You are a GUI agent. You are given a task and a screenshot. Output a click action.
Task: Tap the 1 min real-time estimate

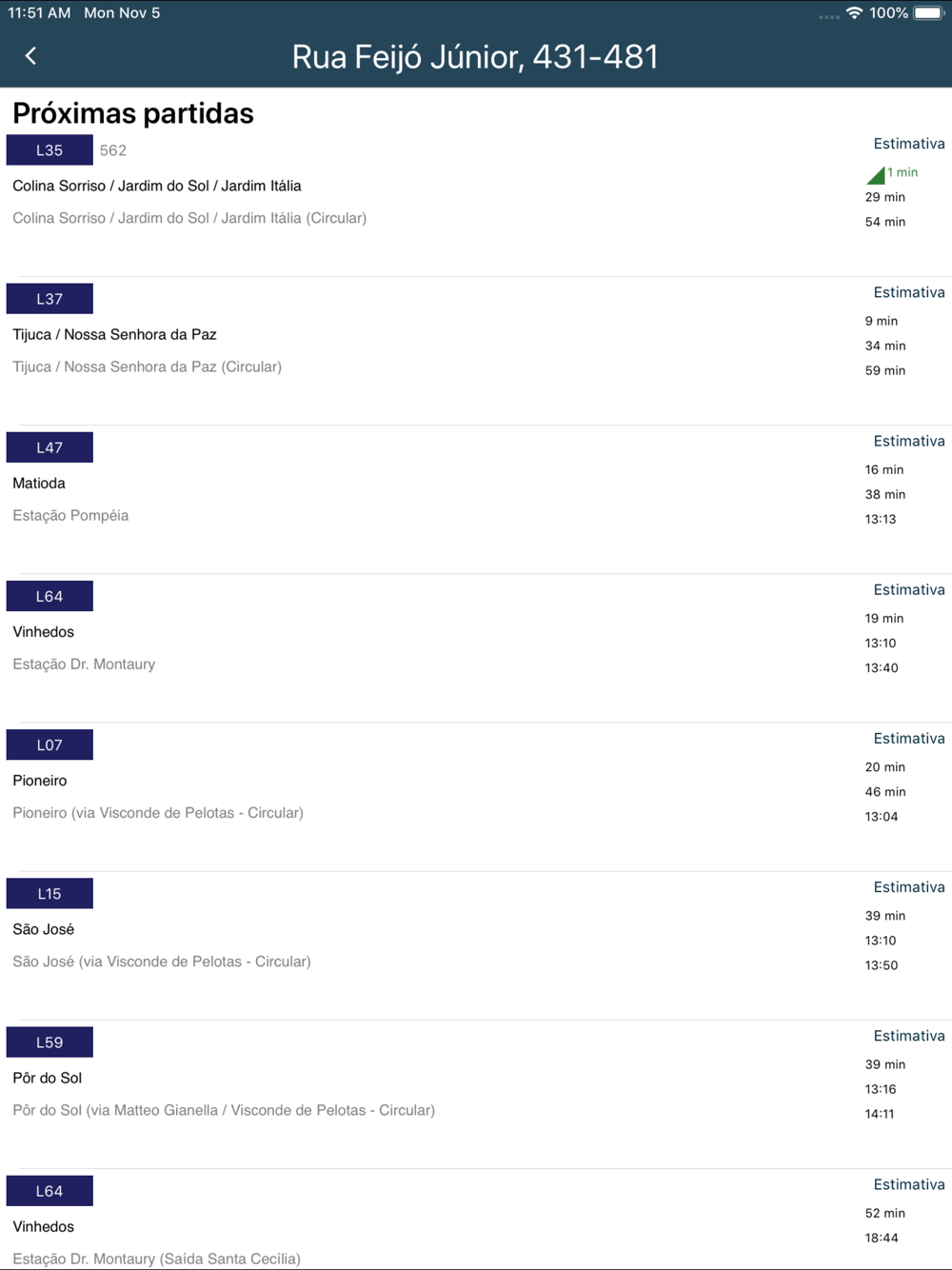[902, 172]
